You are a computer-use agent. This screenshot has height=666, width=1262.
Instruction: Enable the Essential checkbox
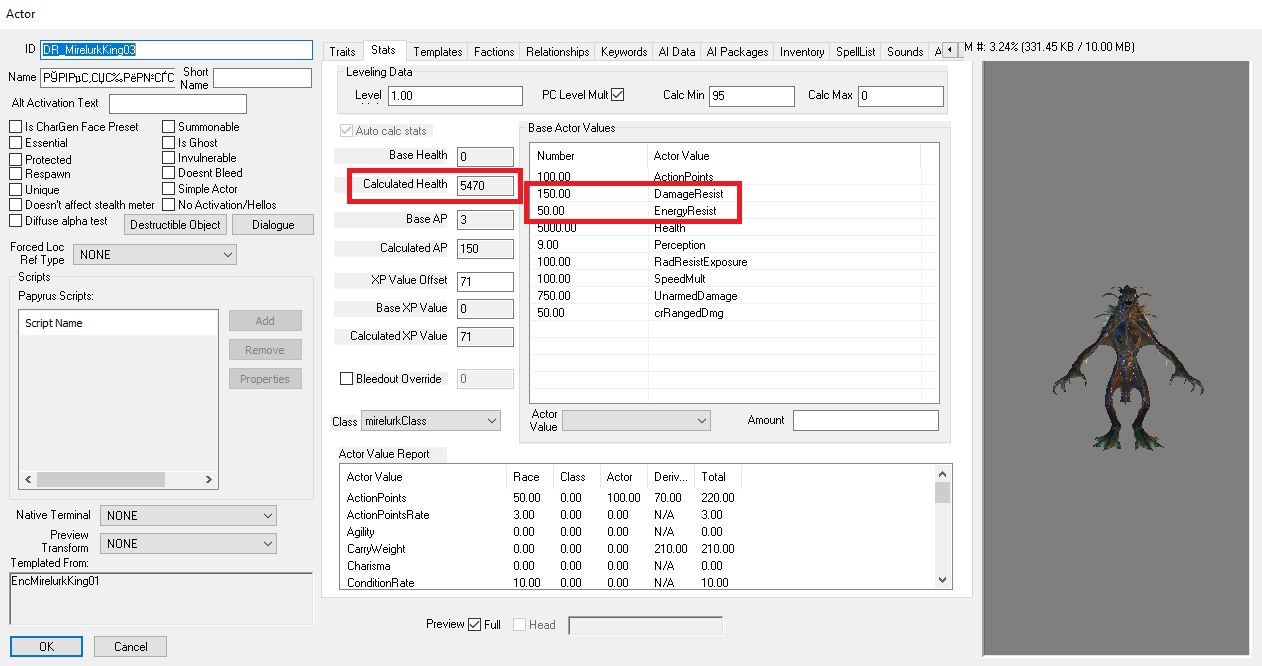pos(16,143)
